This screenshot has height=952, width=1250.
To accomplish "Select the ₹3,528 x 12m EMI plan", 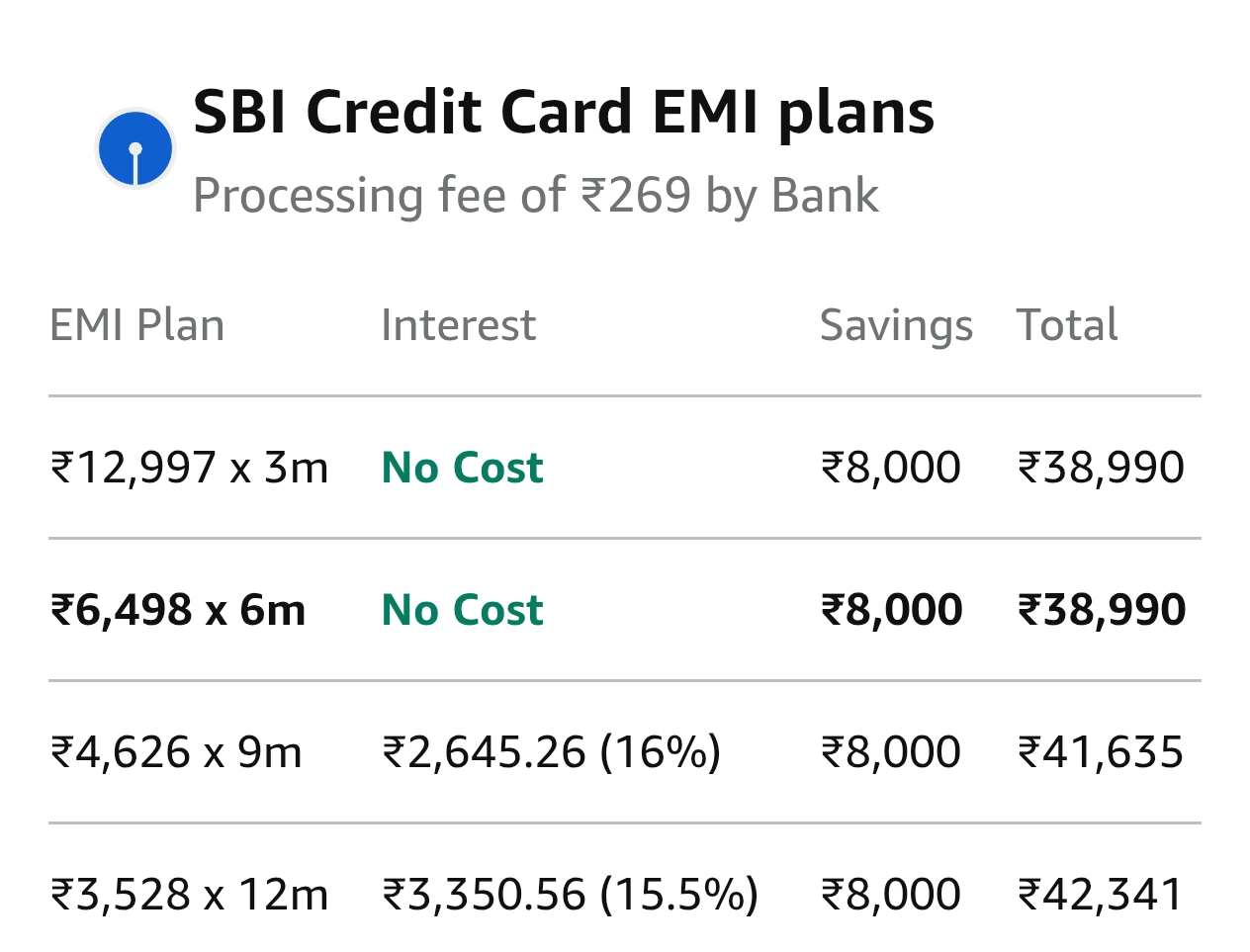I will (190, 895).
